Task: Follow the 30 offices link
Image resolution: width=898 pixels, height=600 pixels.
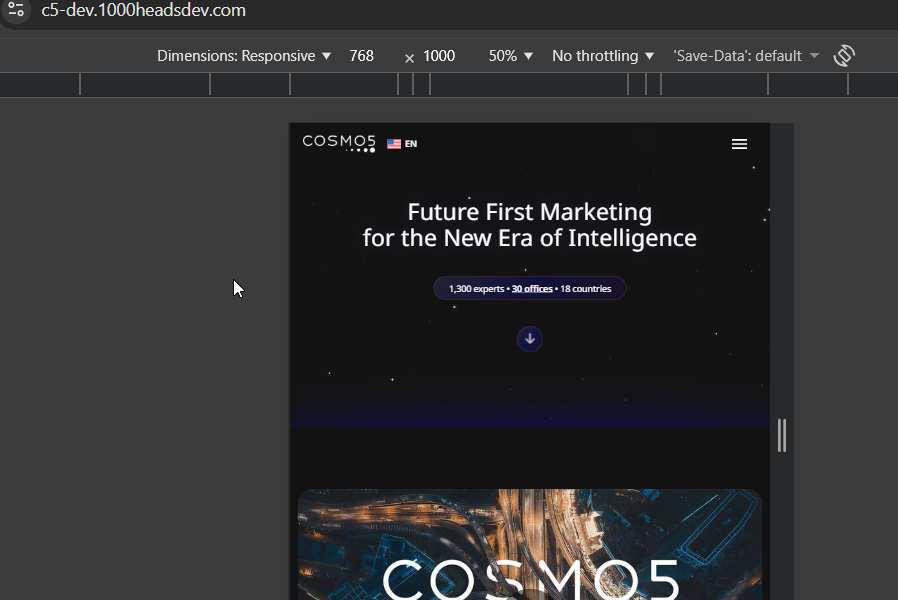Action: (532, 289)
